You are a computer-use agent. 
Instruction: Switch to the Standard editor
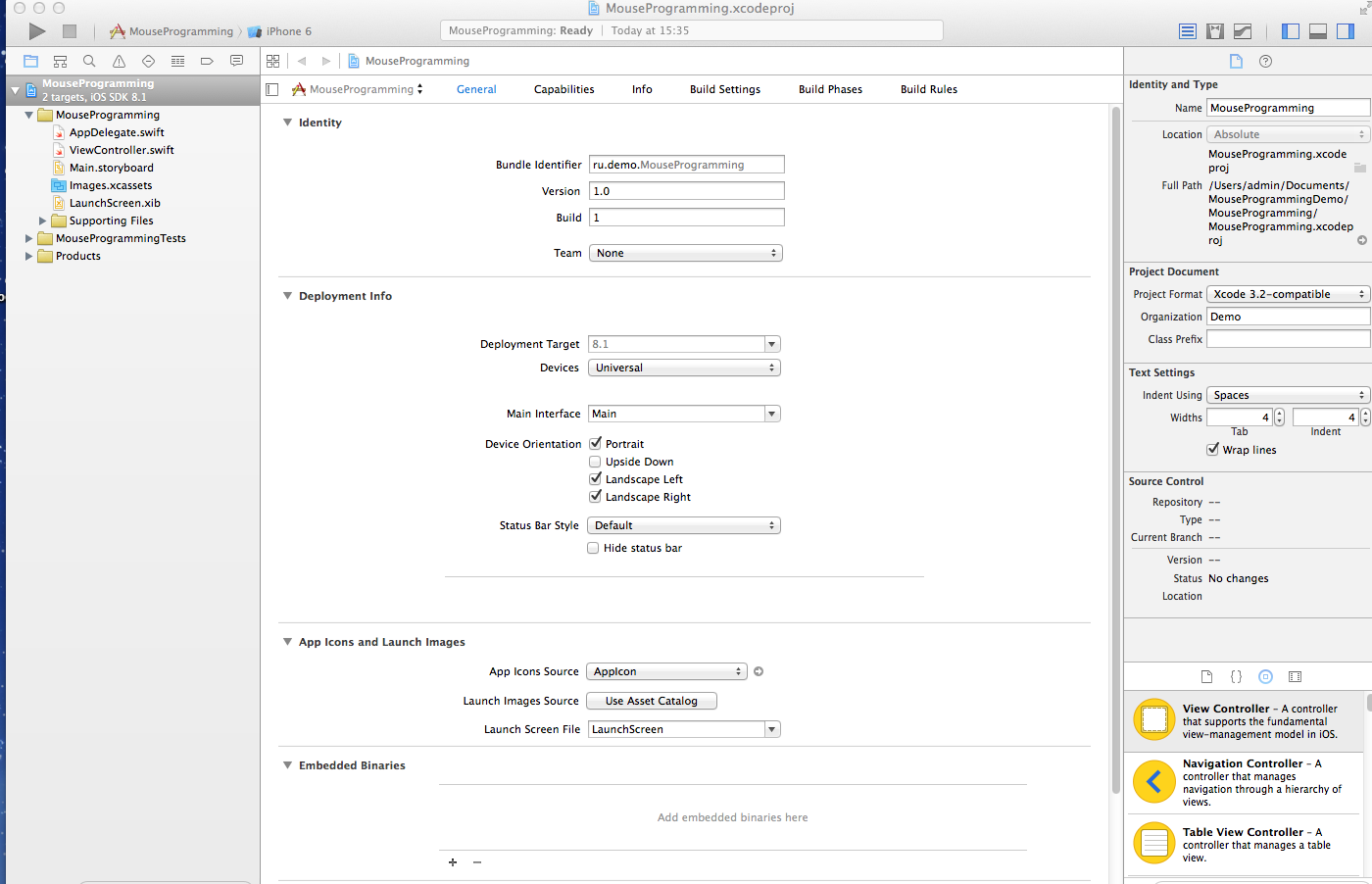(1188, 31)
